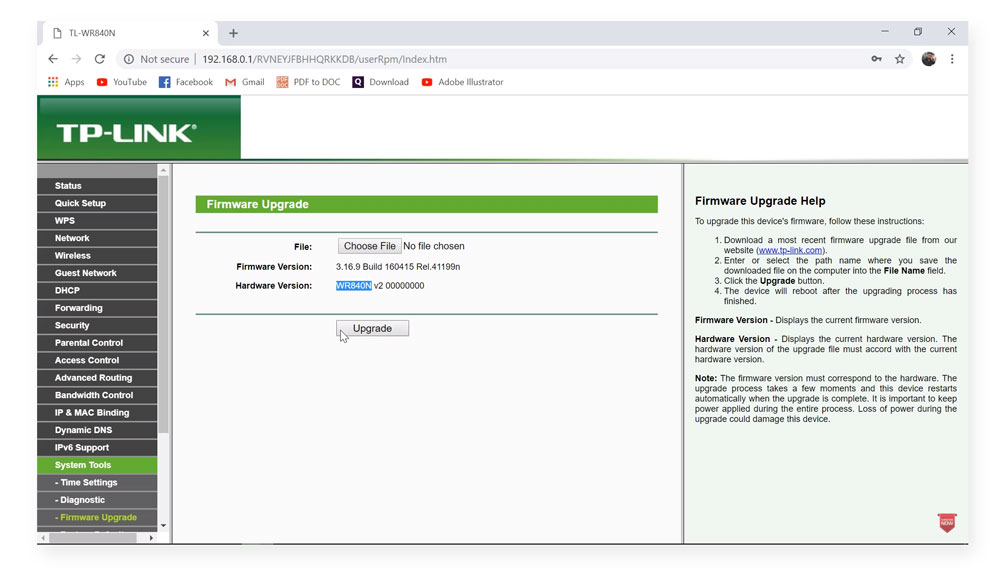The width and height of the screenshot is (1000, 570).
Task: Open the Chrome profile avatar
Action: [929, 59]
